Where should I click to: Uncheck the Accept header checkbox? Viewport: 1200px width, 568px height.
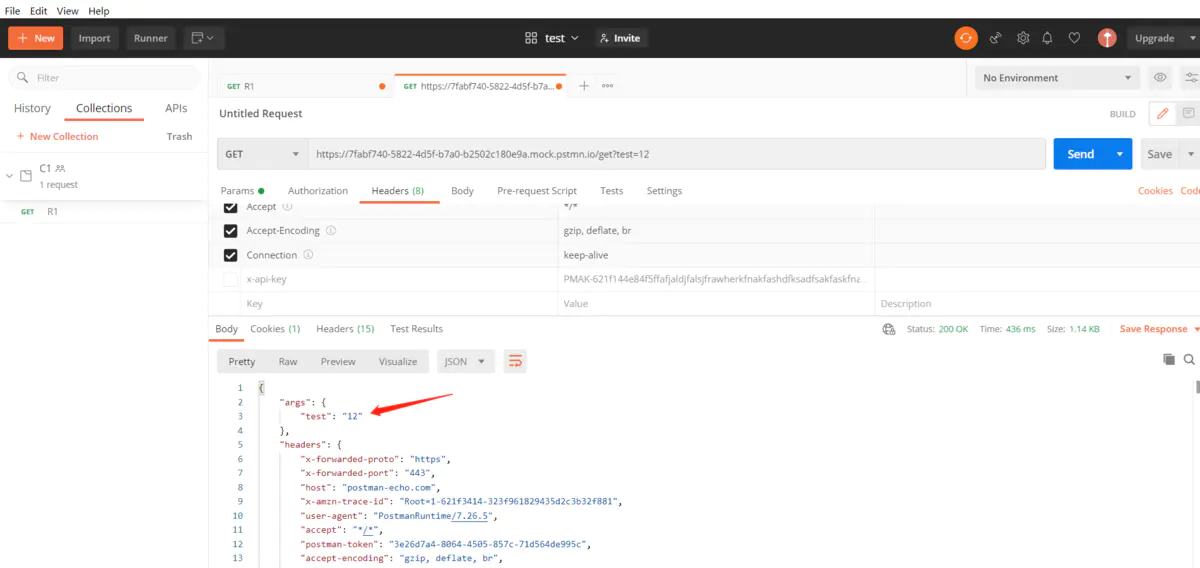click(231, 207)
